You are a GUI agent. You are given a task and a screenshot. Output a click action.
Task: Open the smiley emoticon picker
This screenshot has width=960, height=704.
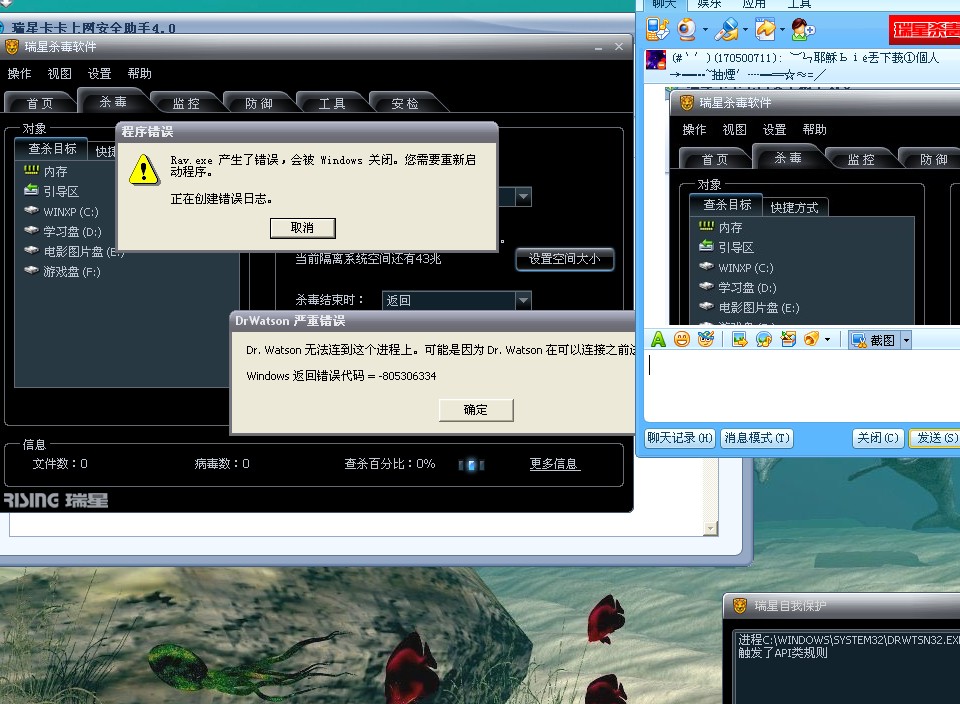[682, 339]
